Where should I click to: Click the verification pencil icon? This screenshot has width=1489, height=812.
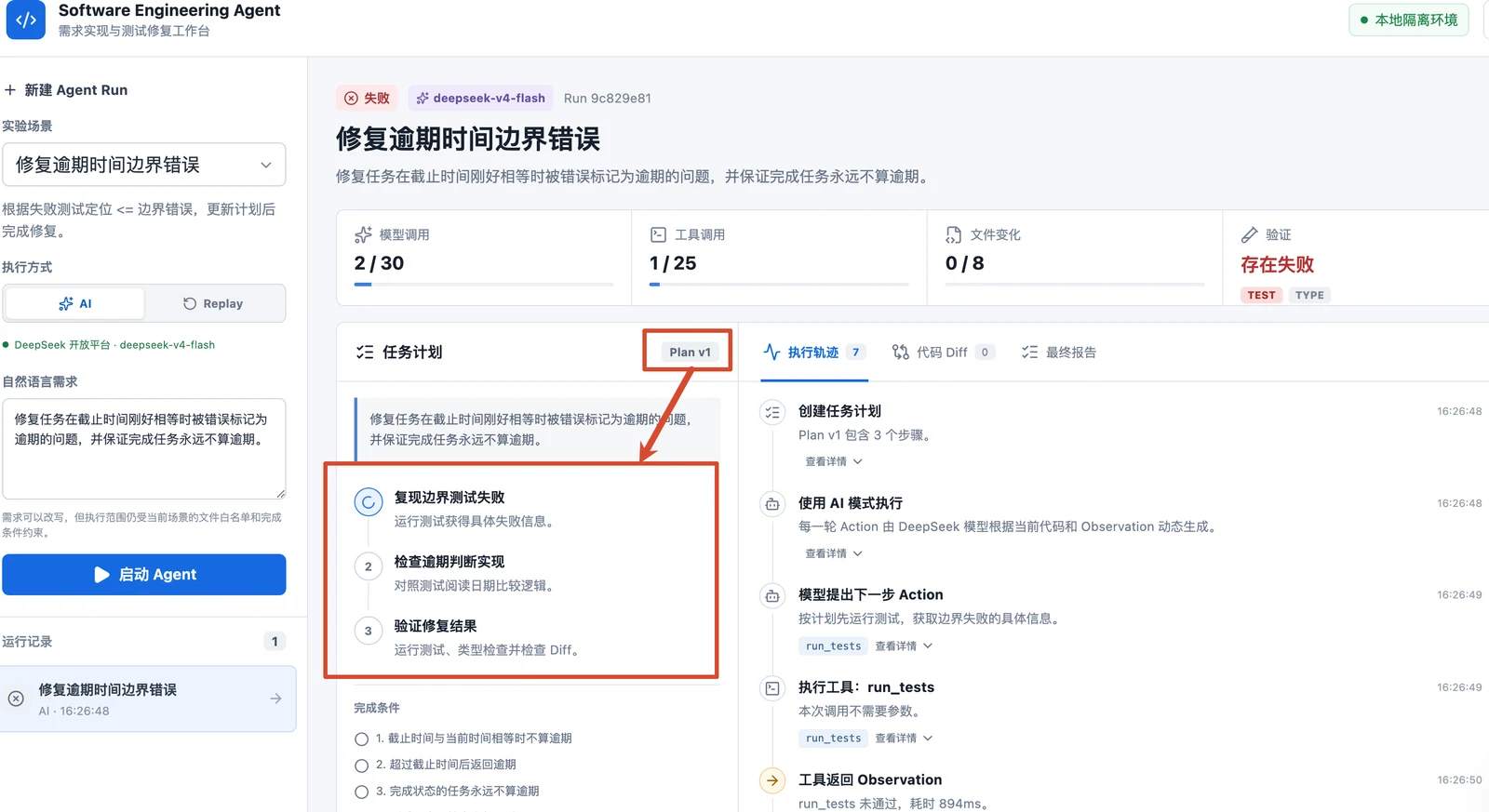[1249, 234]
